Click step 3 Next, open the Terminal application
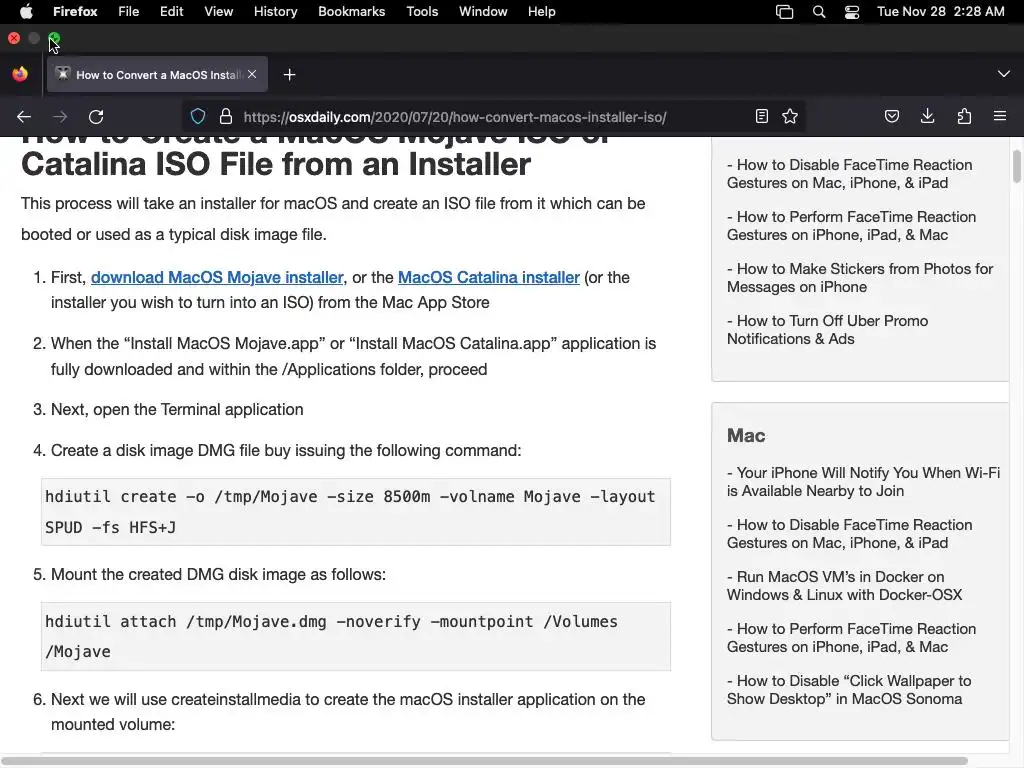1024x768 pixels. [x=177, y=409]
